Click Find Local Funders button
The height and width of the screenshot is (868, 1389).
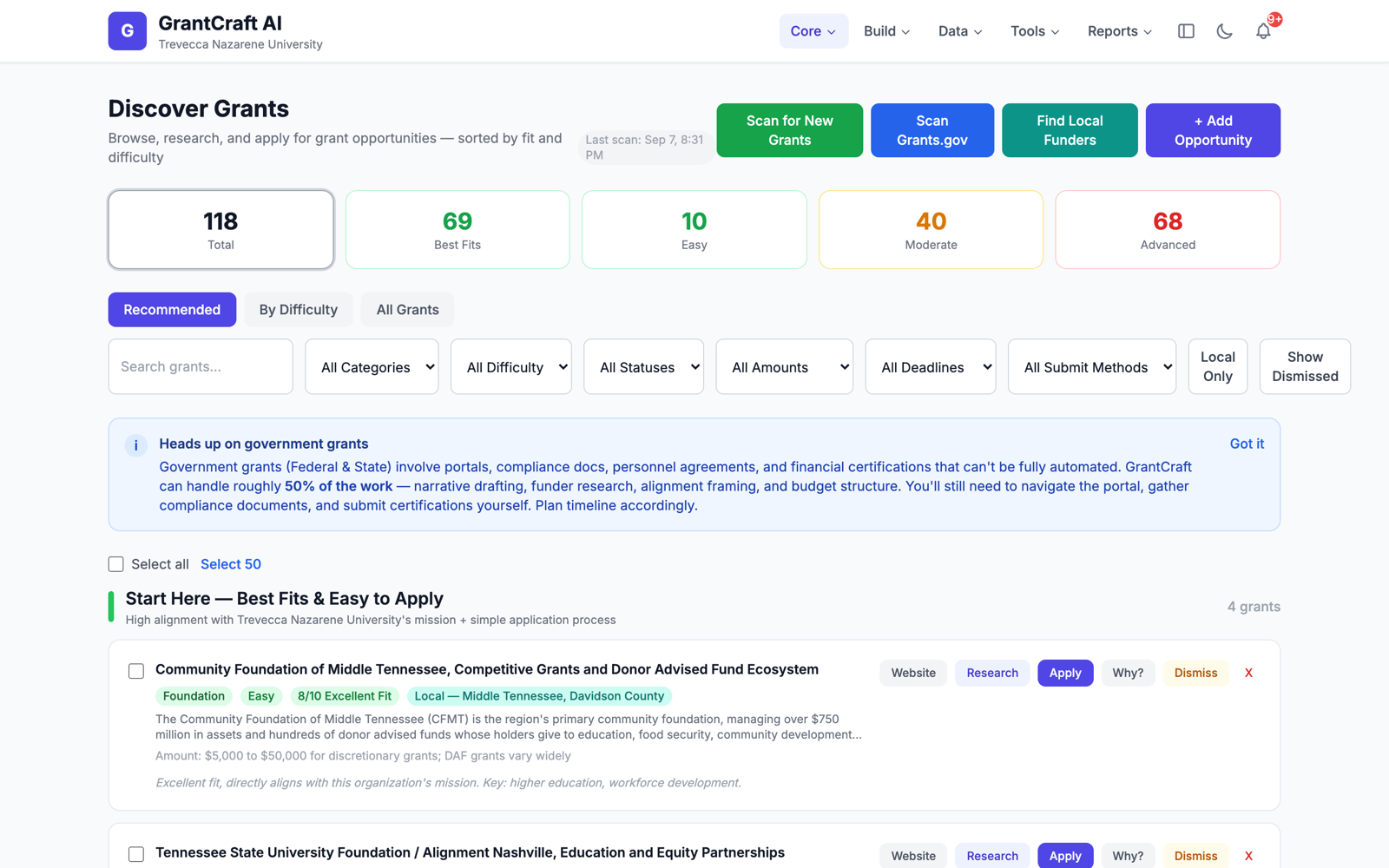coord(1070,130)
